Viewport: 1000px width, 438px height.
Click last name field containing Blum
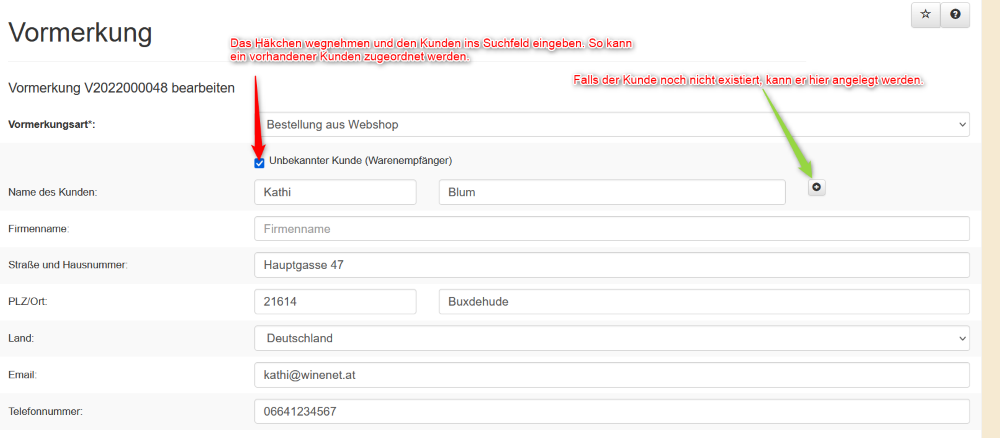[x=610, y=192]
